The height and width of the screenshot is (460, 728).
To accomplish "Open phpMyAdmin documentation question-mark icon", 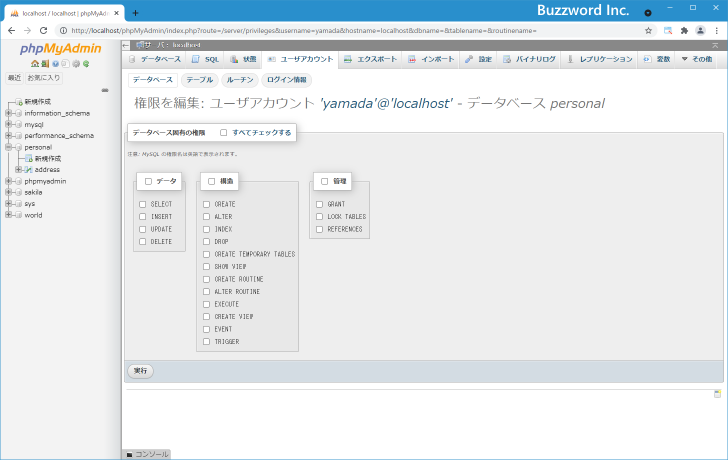I will [56, 64].
